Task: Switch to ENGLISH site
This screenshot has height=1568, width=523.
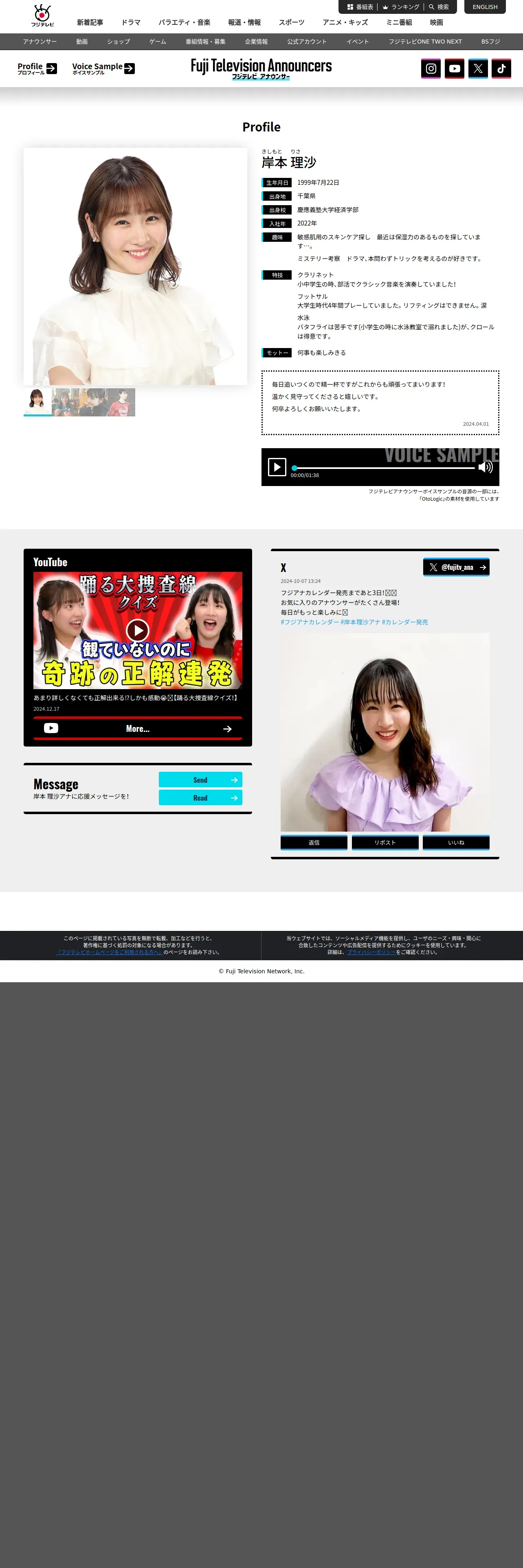Action: [x=485, y=7]
